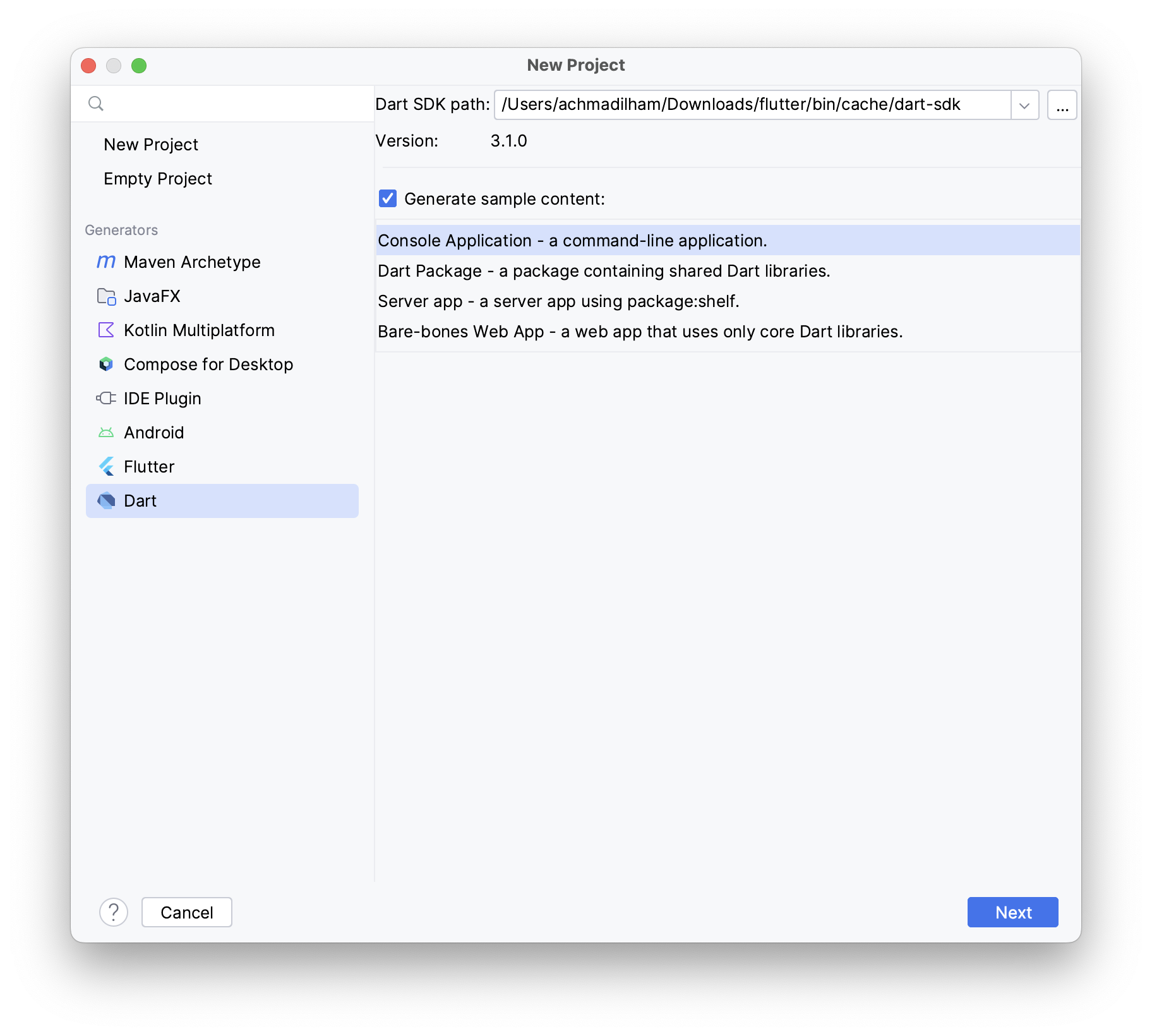This screenshot has height=1036, width=1152.
Task: Choose the Android generator
Action: 222,432
